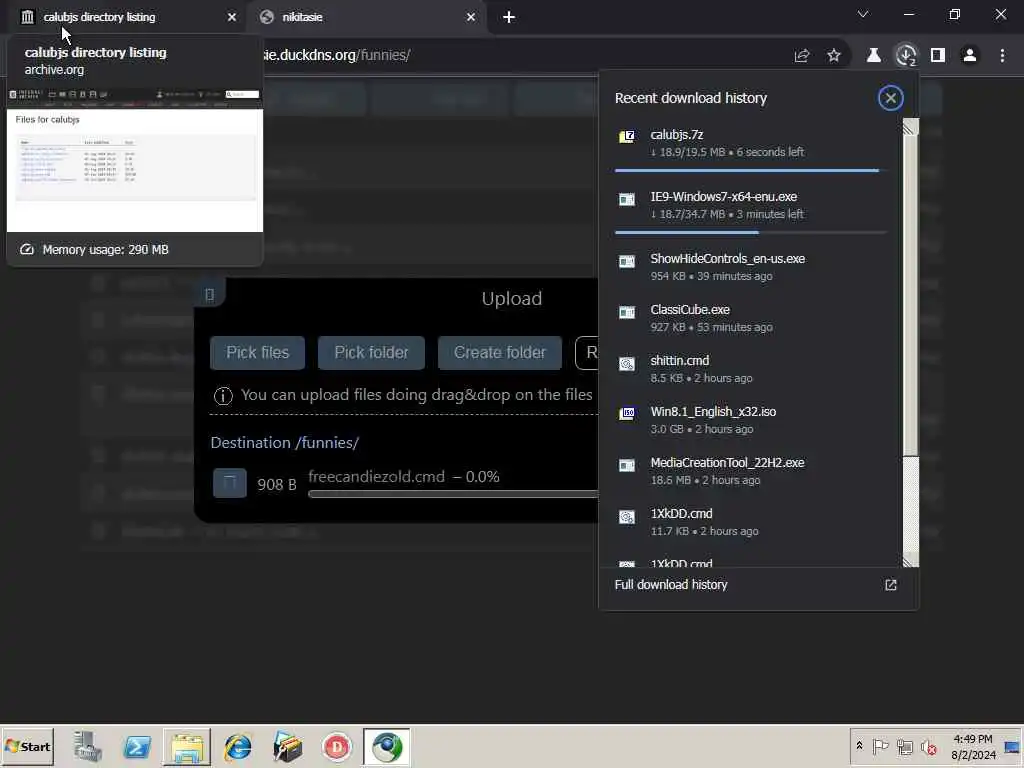Open the Chrome three-dot menu
This screenshot has width=1024, height=768.
point(1002,56)
